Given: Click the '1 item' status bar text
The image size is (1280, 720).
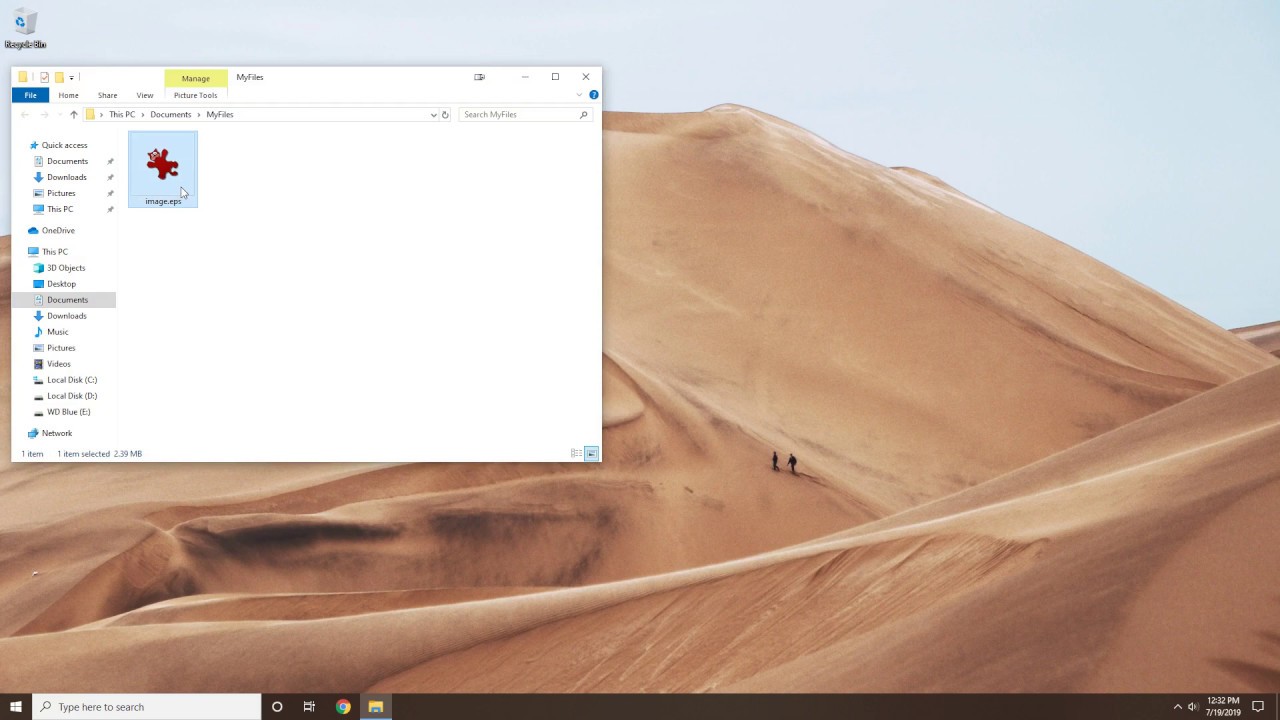Looking at the screenshot, I should coord(32,454).
